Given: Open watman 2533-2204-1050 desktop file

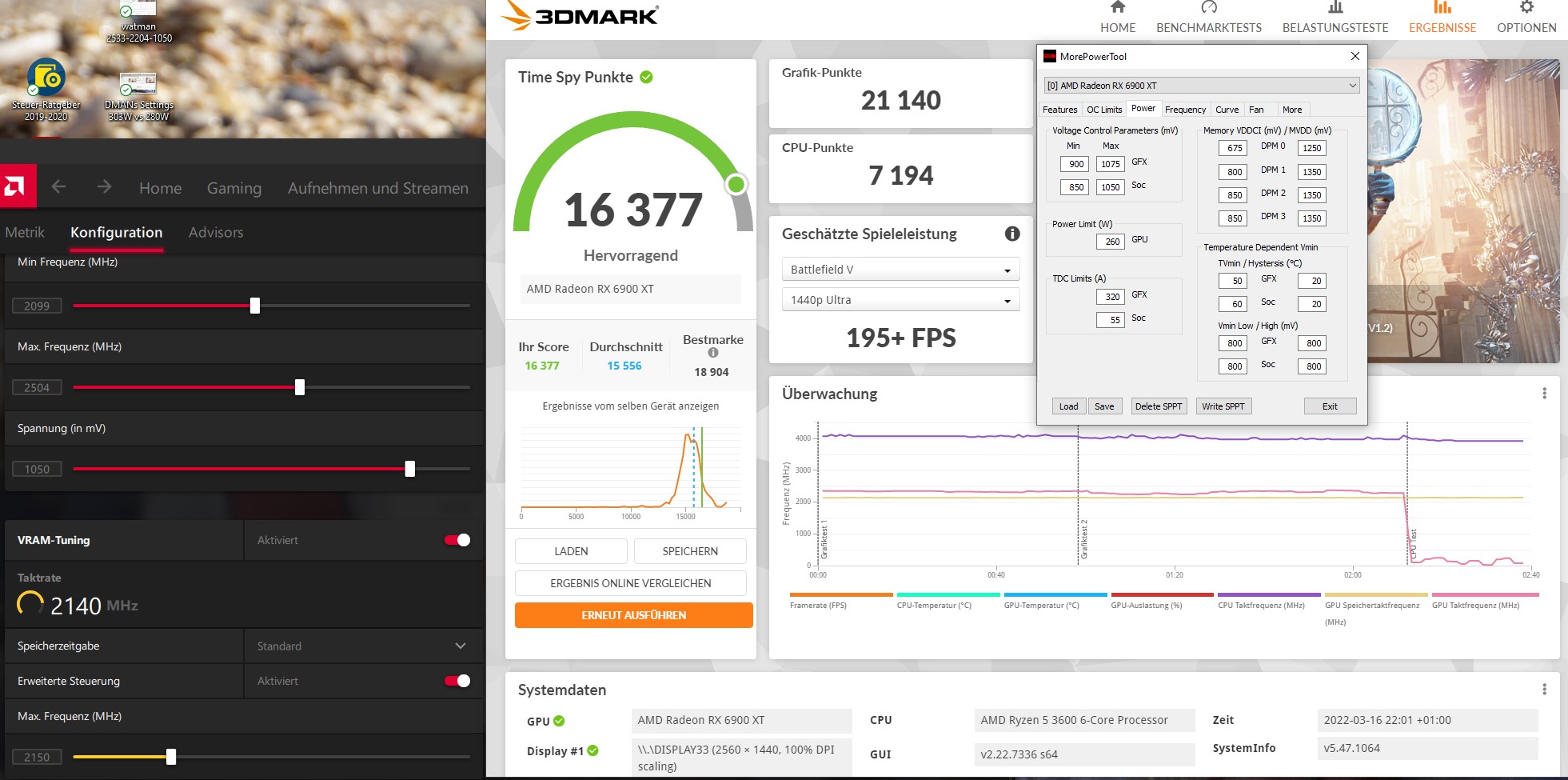Looking at the screenshot, I should click(x=139, y=22).
